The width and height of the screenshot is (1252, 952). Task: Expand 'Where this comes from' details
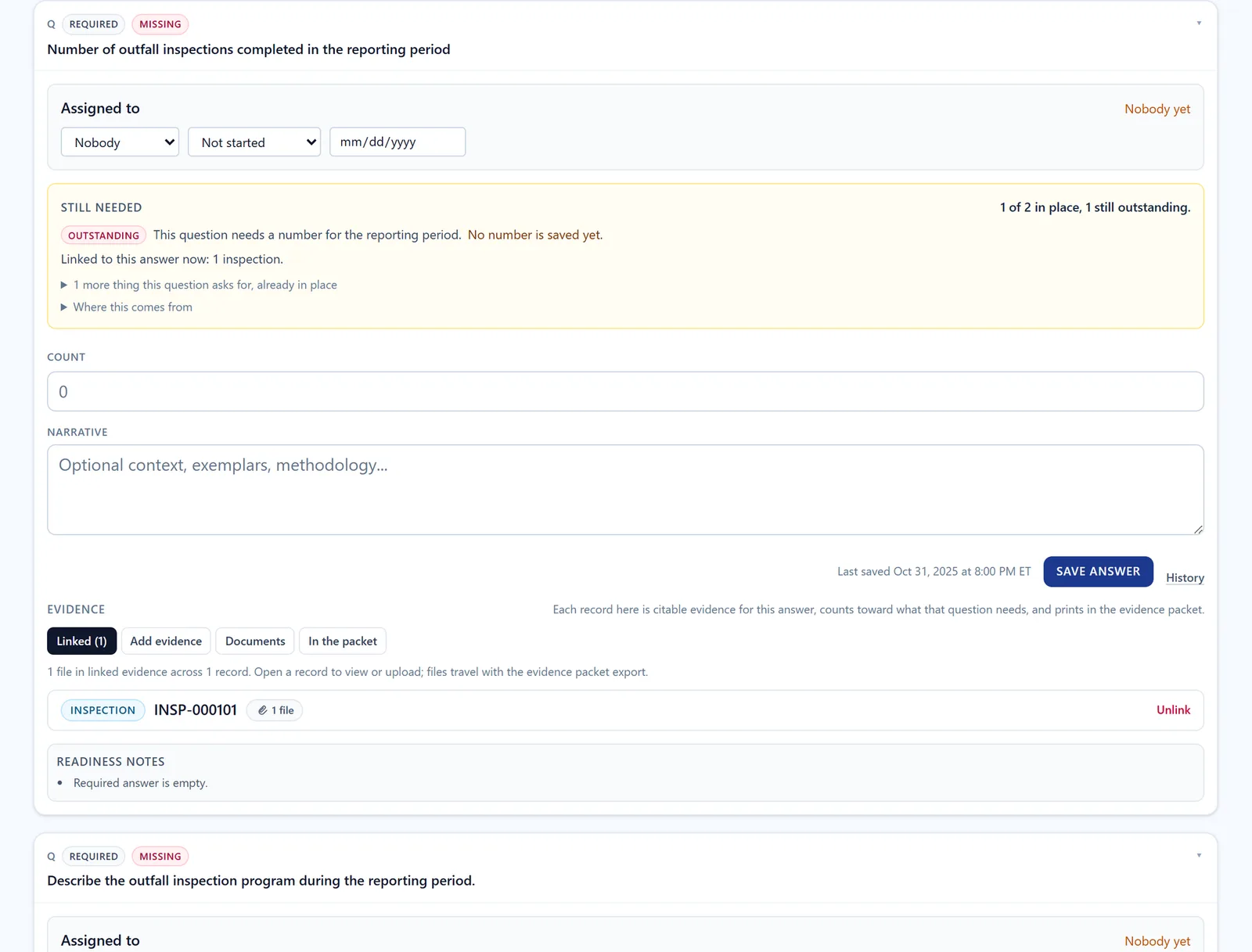coord(127,307)
